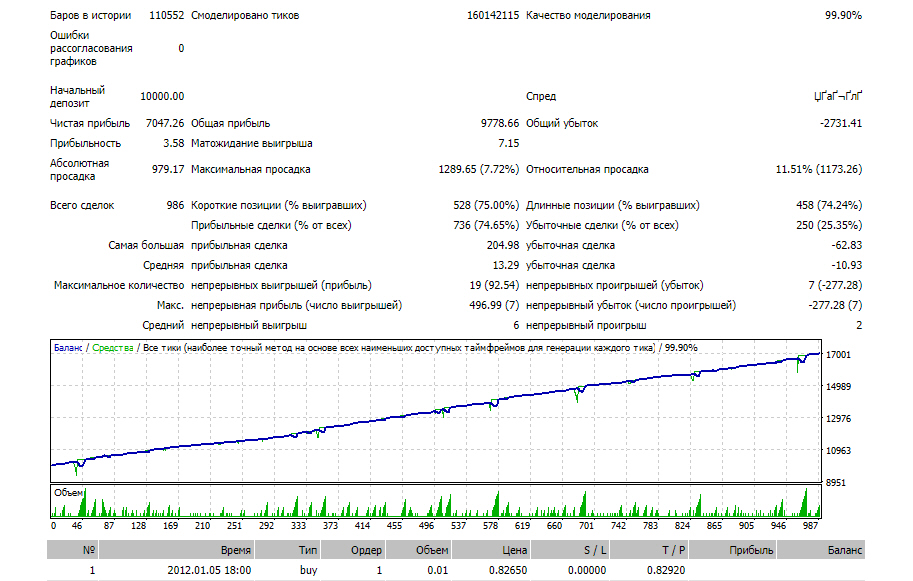Click profit trades value 736 (74.65%)
This screenshot has width=913, height=581.
click(x=486, y=225)
